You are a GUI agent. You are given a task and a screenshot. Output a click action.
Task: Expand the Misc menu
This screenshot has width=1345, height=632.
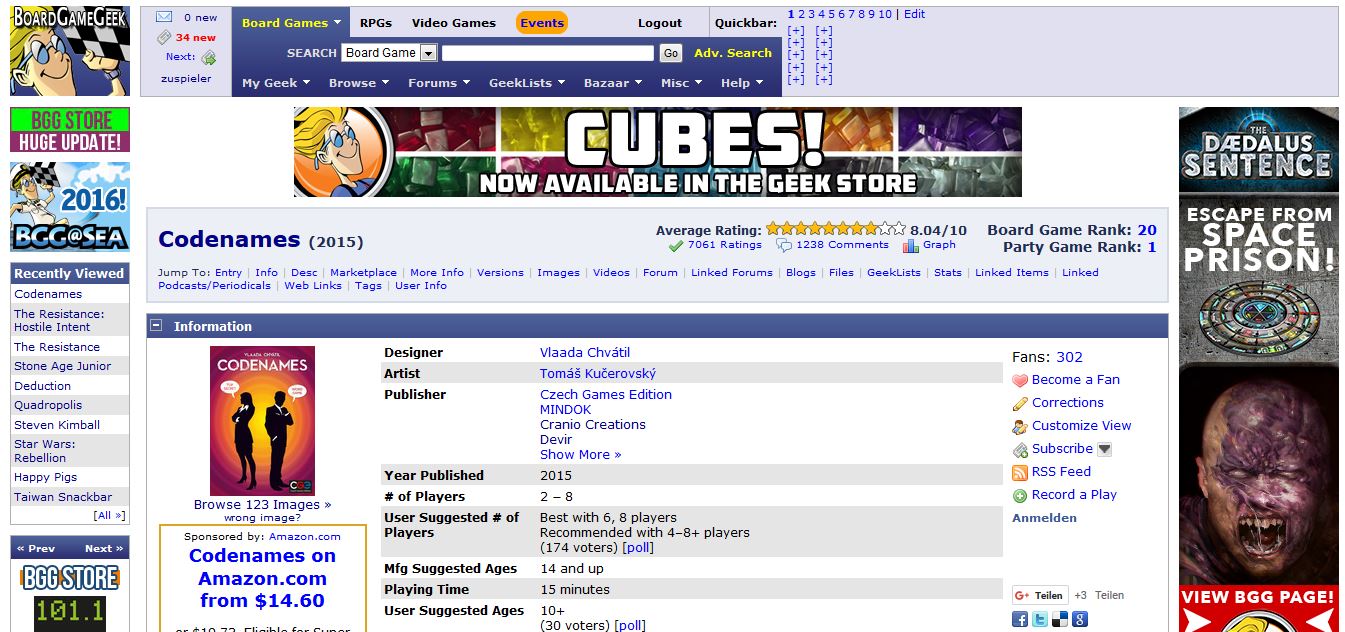tap(681, 83)
